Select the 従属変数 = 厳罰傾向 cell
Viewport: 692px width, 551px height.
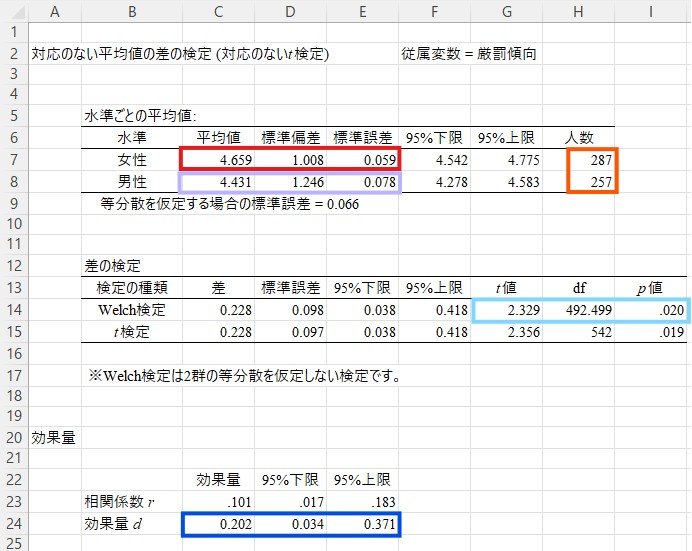pos(468,54)
